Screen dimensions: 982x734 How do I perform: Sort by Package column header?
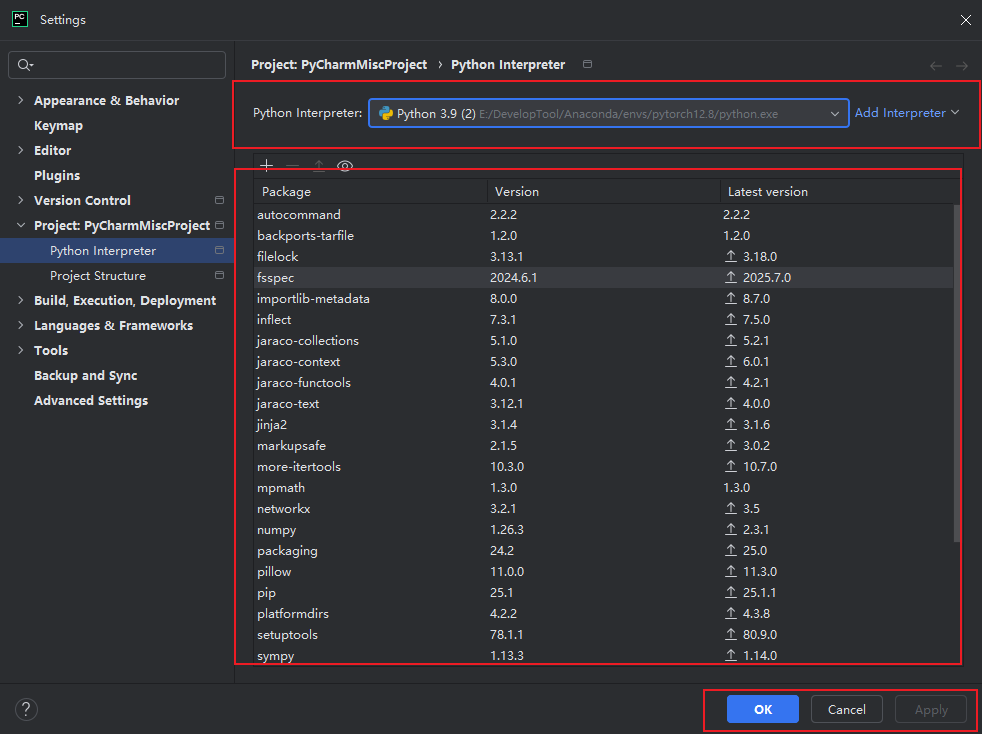tap(371, 192)
